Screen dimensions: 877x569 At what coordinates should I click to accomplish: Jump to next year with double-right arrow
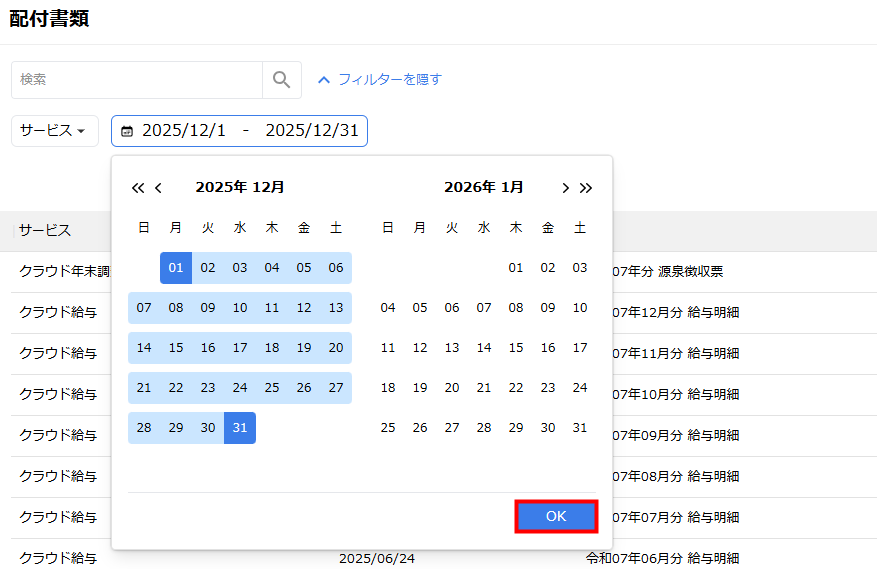tap(586, 188)
